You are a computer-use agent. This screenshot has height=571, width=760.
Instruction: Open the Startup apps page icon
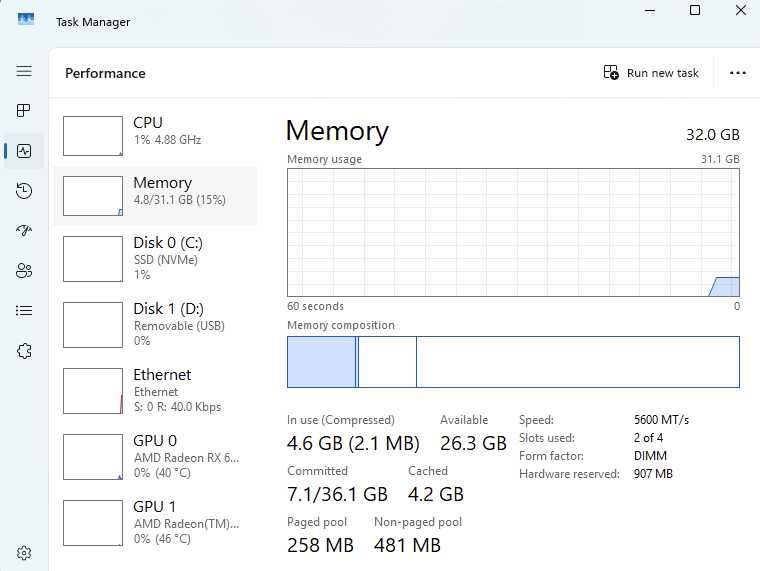(24, 230)
